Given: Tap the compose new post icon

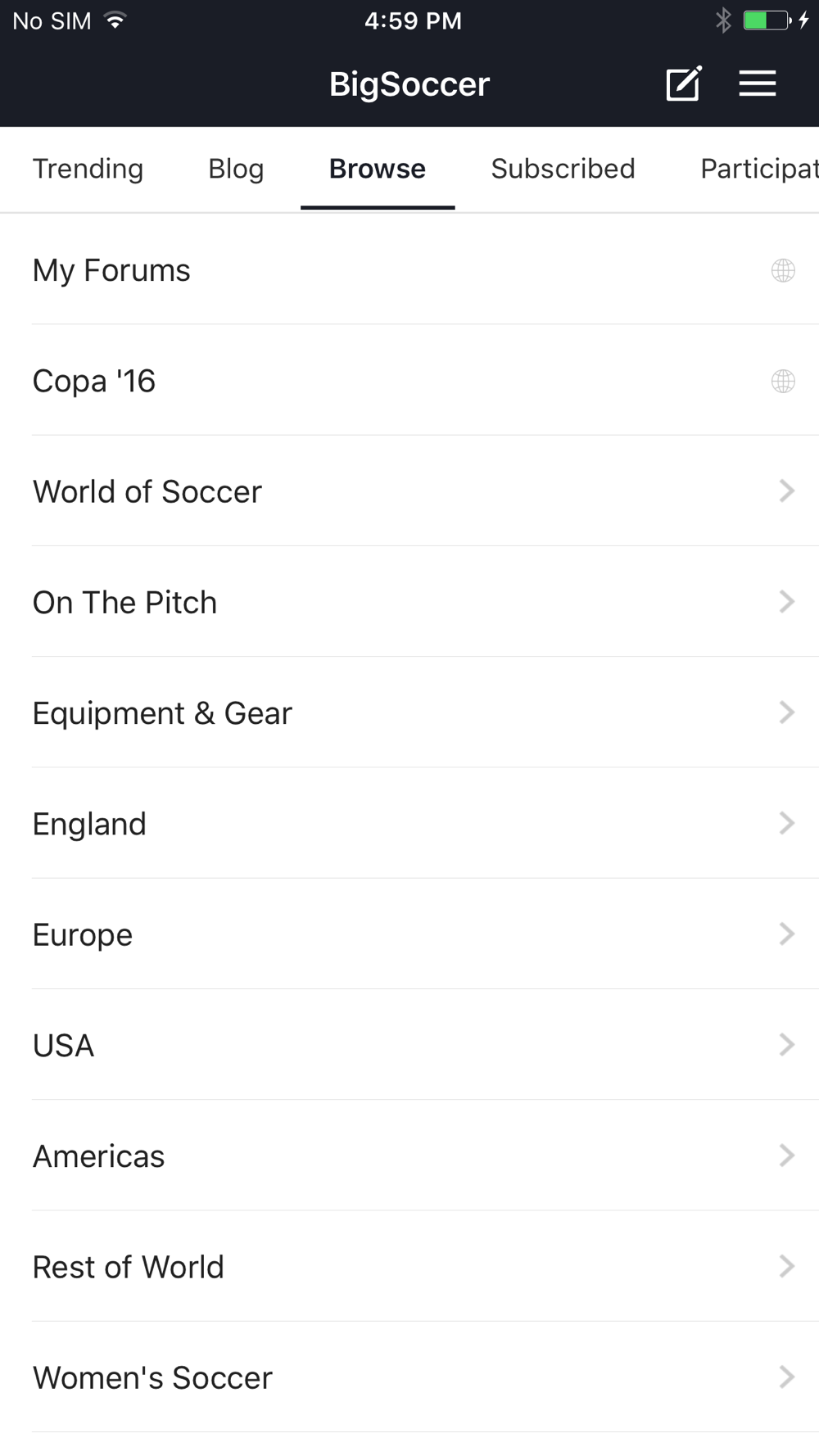Looking at the screenshot, I should coord(684,84).
